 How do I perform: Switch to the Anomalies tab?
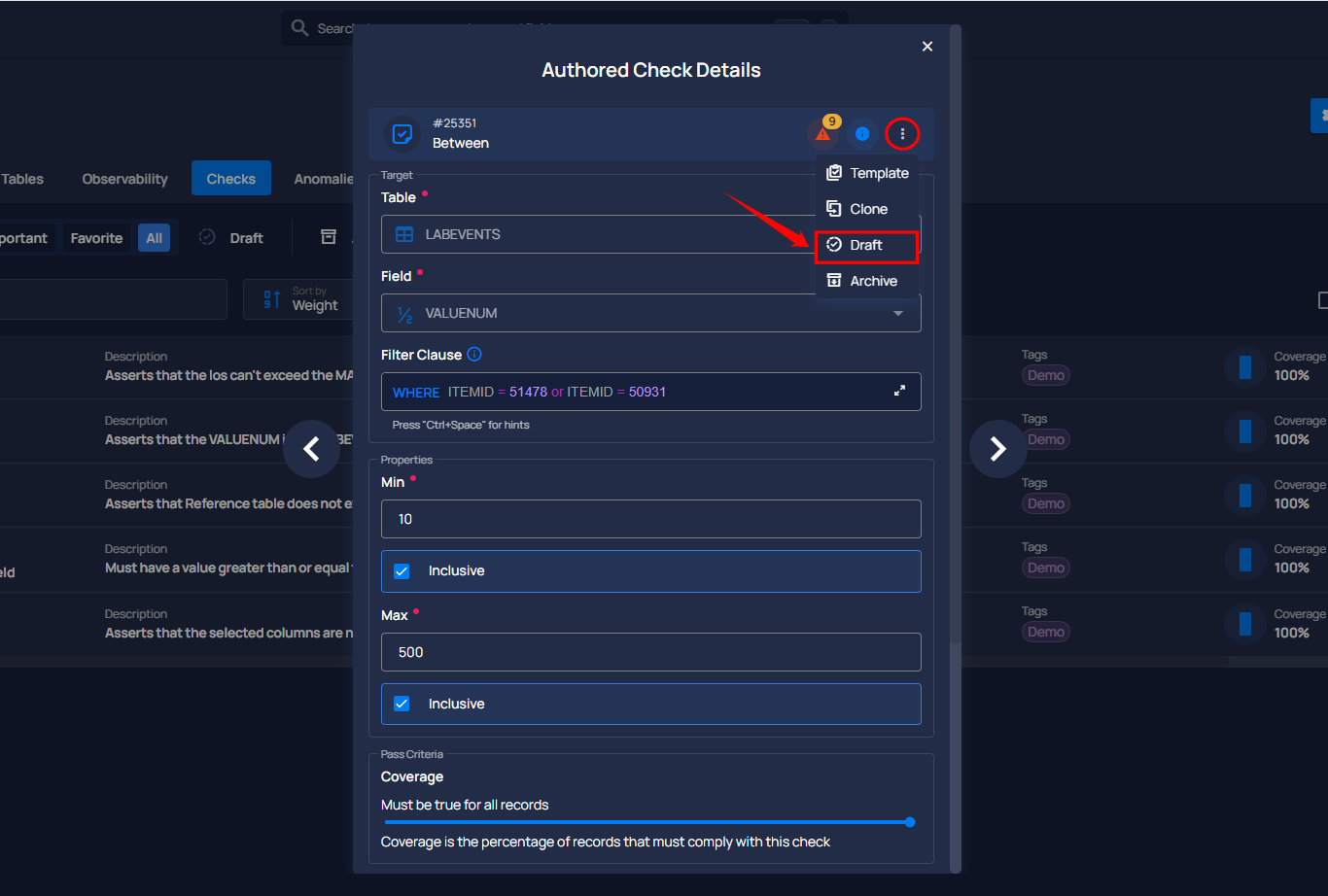coord(324,179)
